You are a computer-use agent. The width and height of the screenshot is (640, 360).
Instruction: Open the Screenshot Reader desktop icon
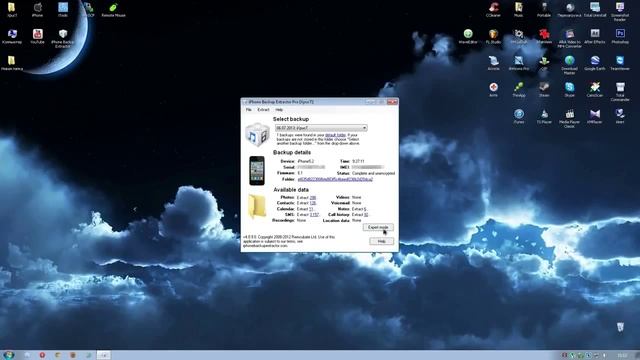click(620, 11)
